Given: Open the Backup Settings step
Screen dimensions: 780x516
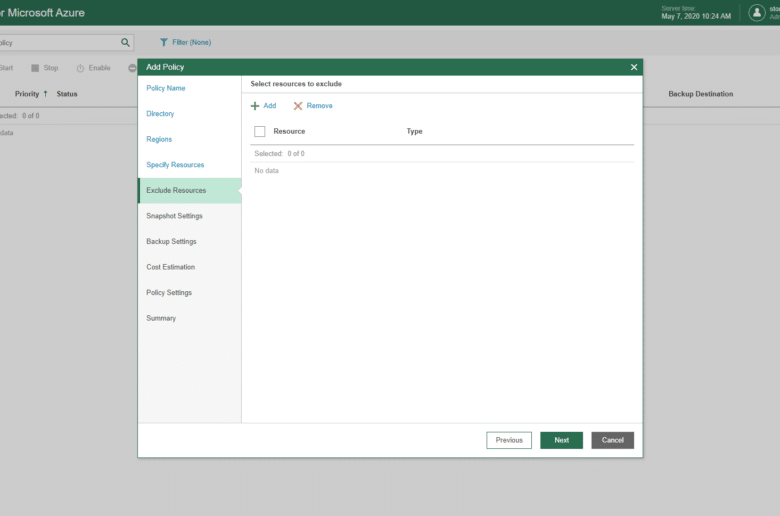Looking at the screenshot, I should pyautogui.click(x=190, y=241).
